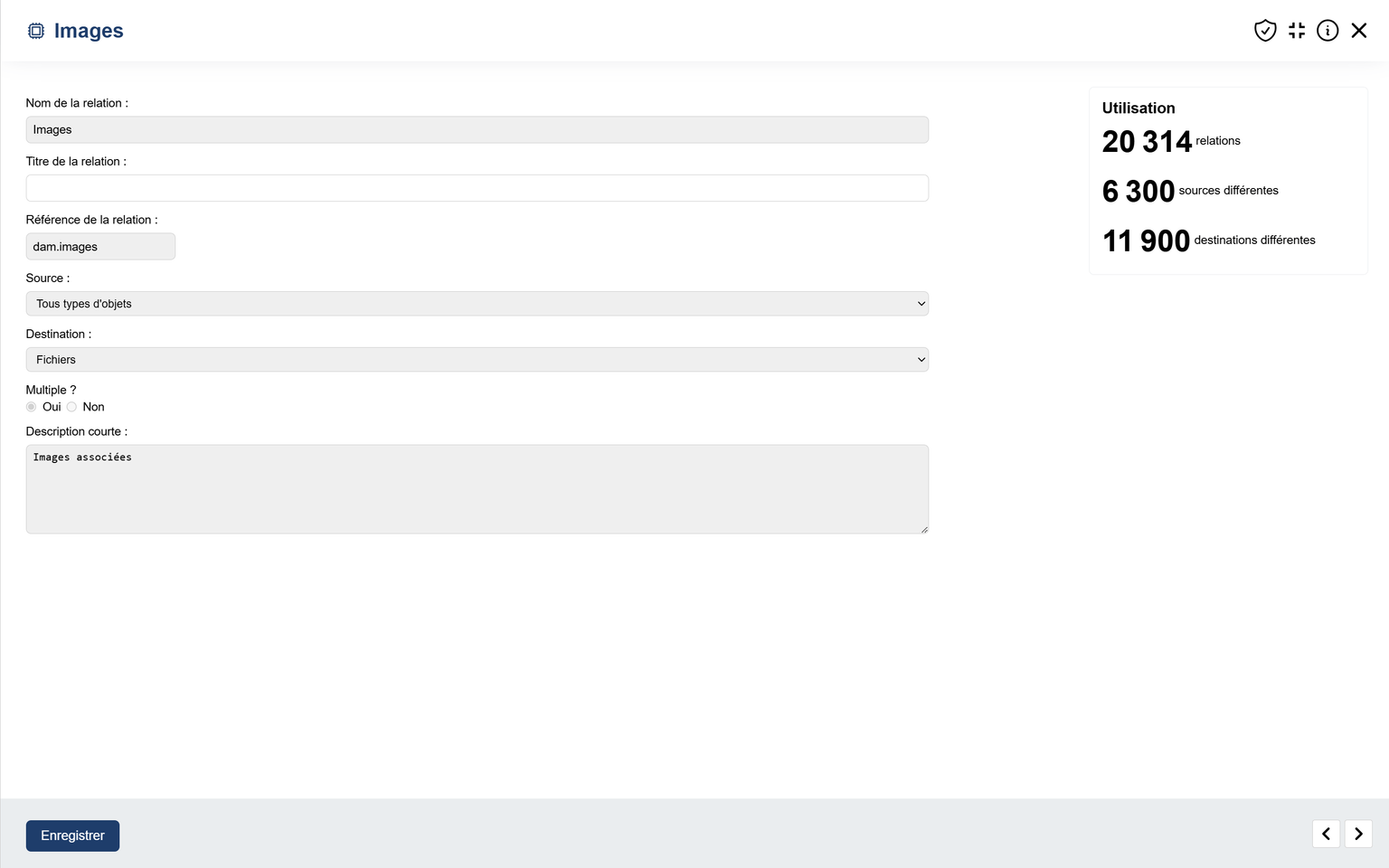
Task: Focus the empty Titre de la relation field
Action: tap(477, 188)
